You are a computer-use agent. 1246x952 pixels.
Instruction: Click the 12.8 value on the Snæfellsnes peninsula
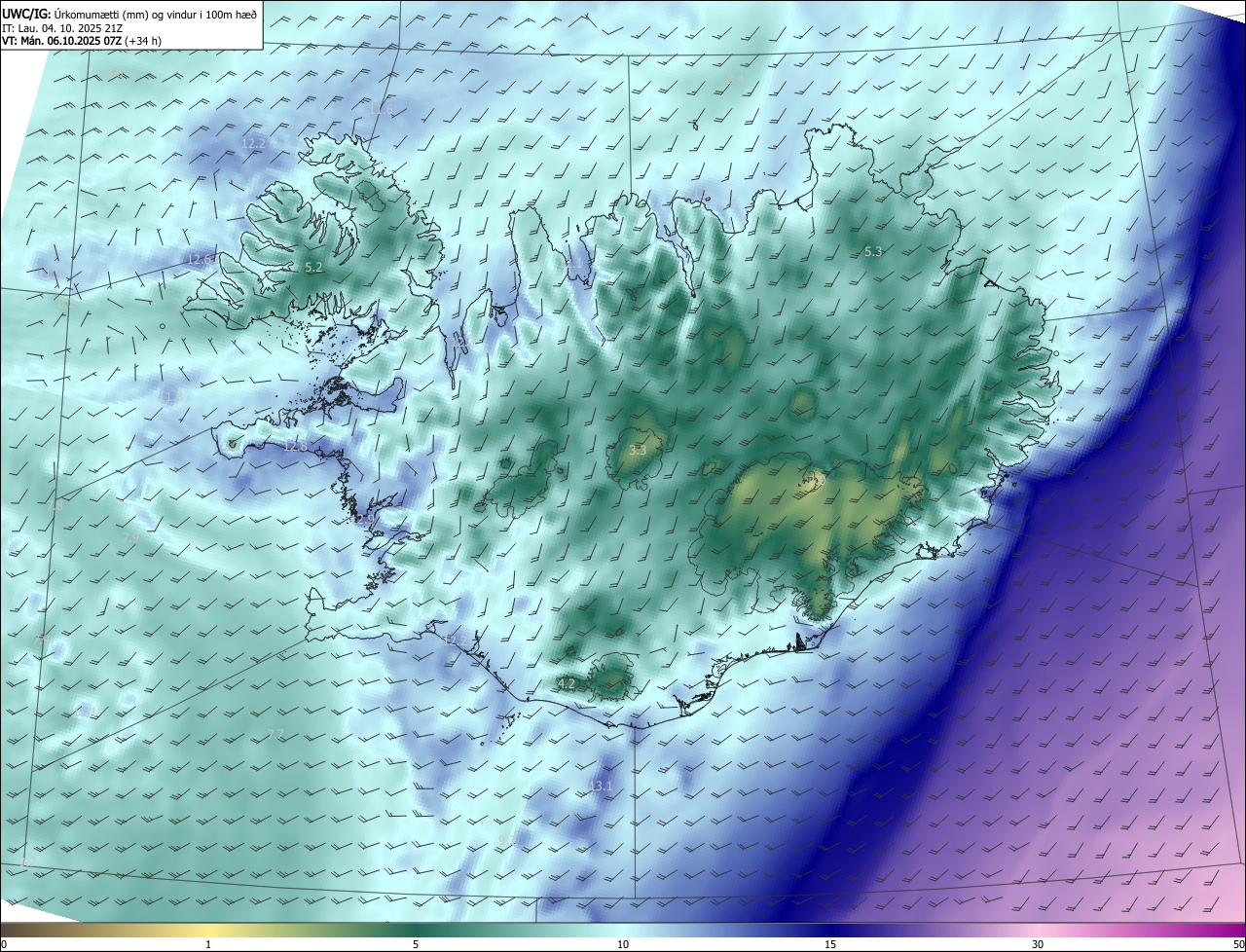point(295,446)
